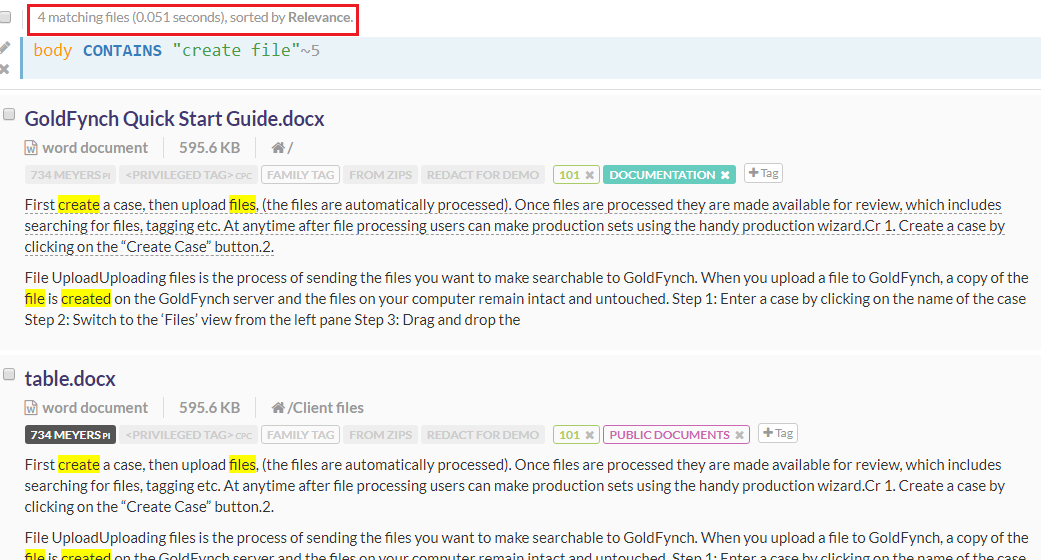Open the add Tag menu for GoldFynch Quick Start Guide
The image size is (1041, 560).
pyautogui.click(x=763, y=173)
